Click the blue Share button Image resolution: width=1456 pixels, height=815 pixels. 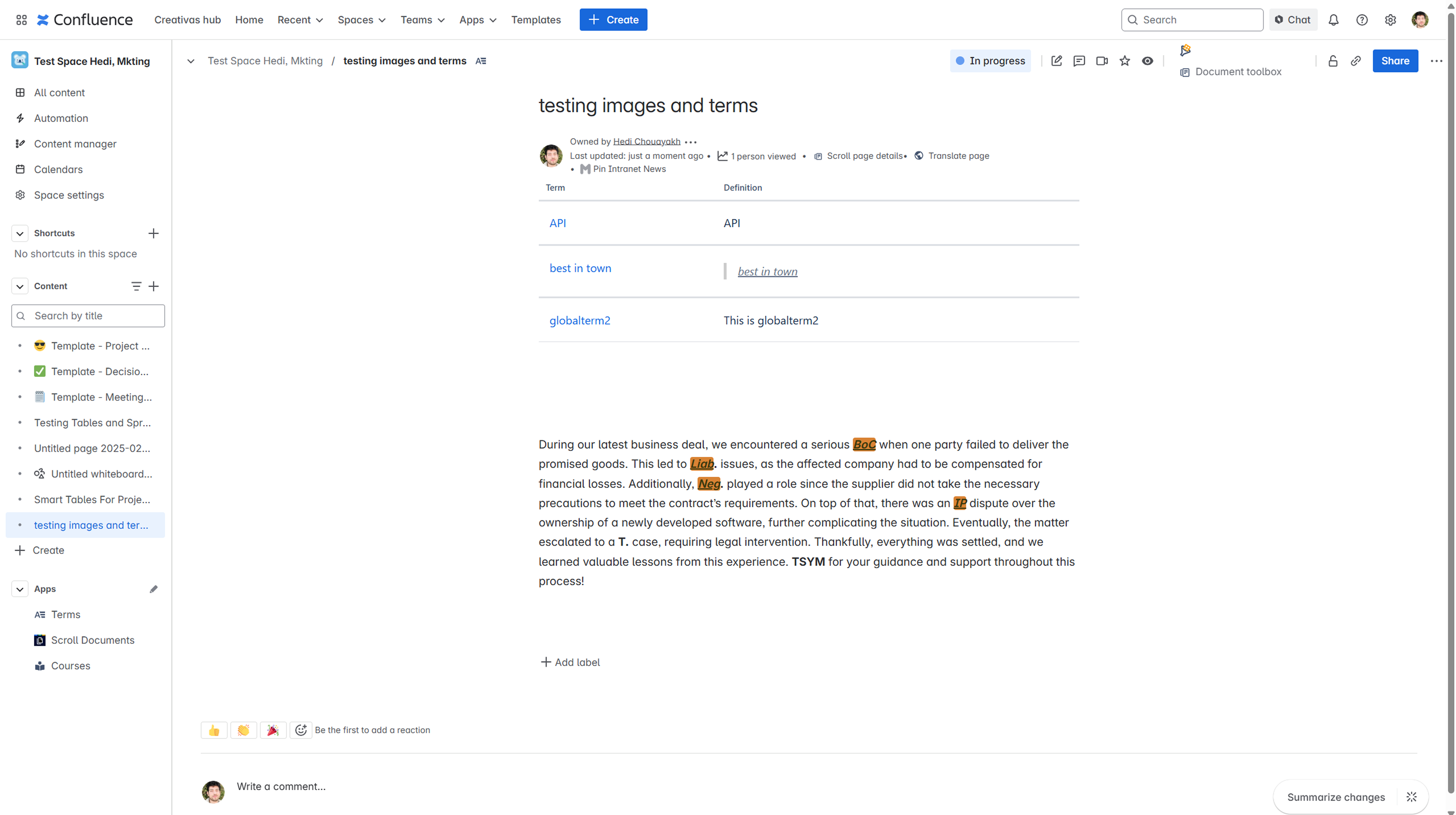[1394, 61]
